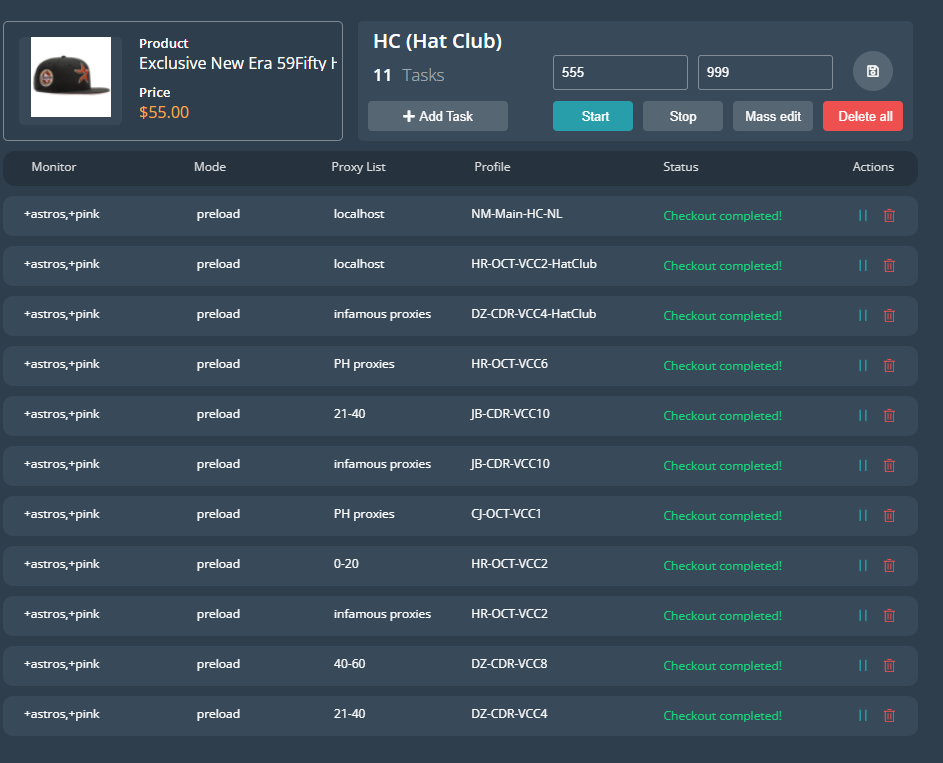Pause the DZ-CDR-VCC4 task on proxy 21-40
The width and height of the screenshot is (943, 763).
862,715
